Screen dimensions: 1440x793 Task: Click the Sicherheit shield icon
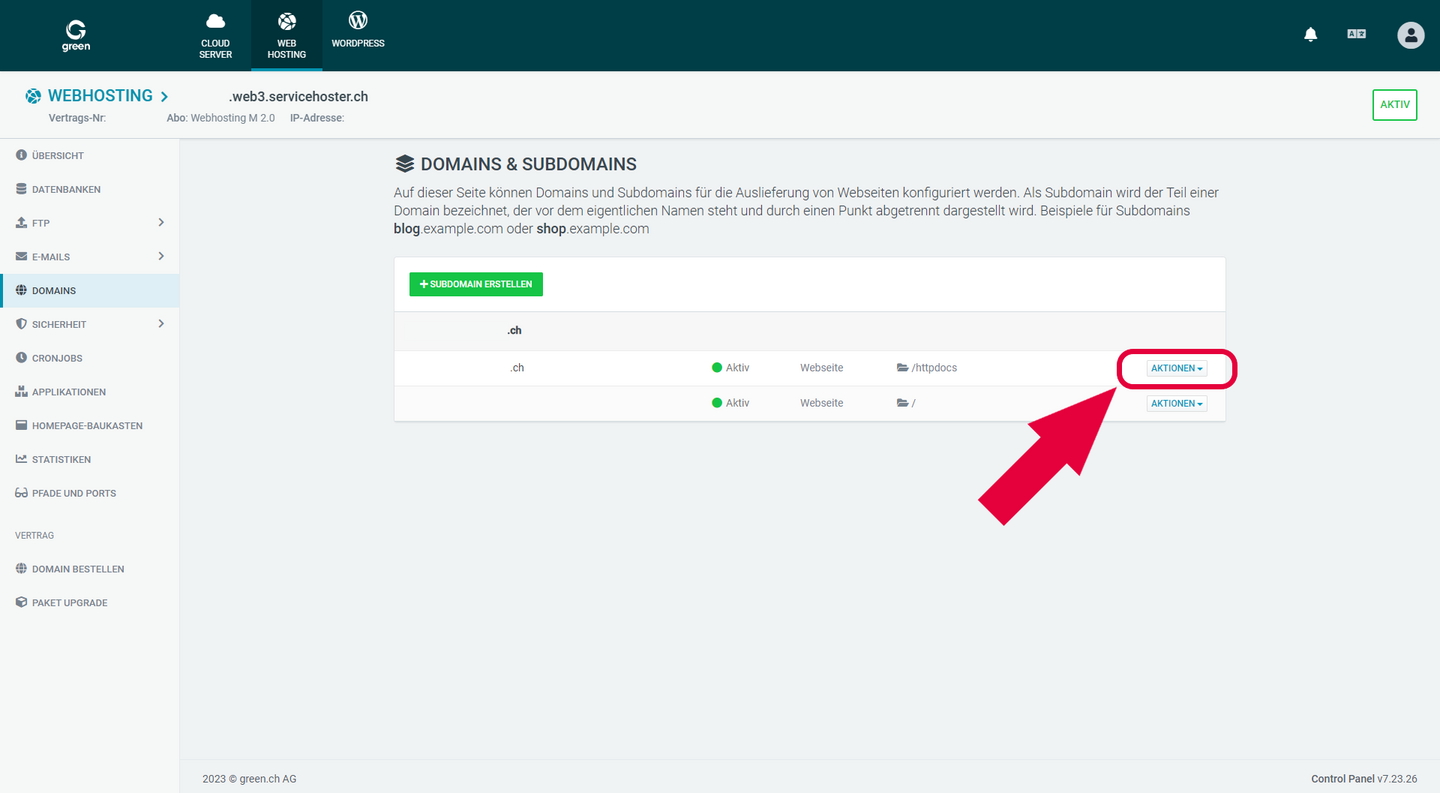tap(21, 324)
